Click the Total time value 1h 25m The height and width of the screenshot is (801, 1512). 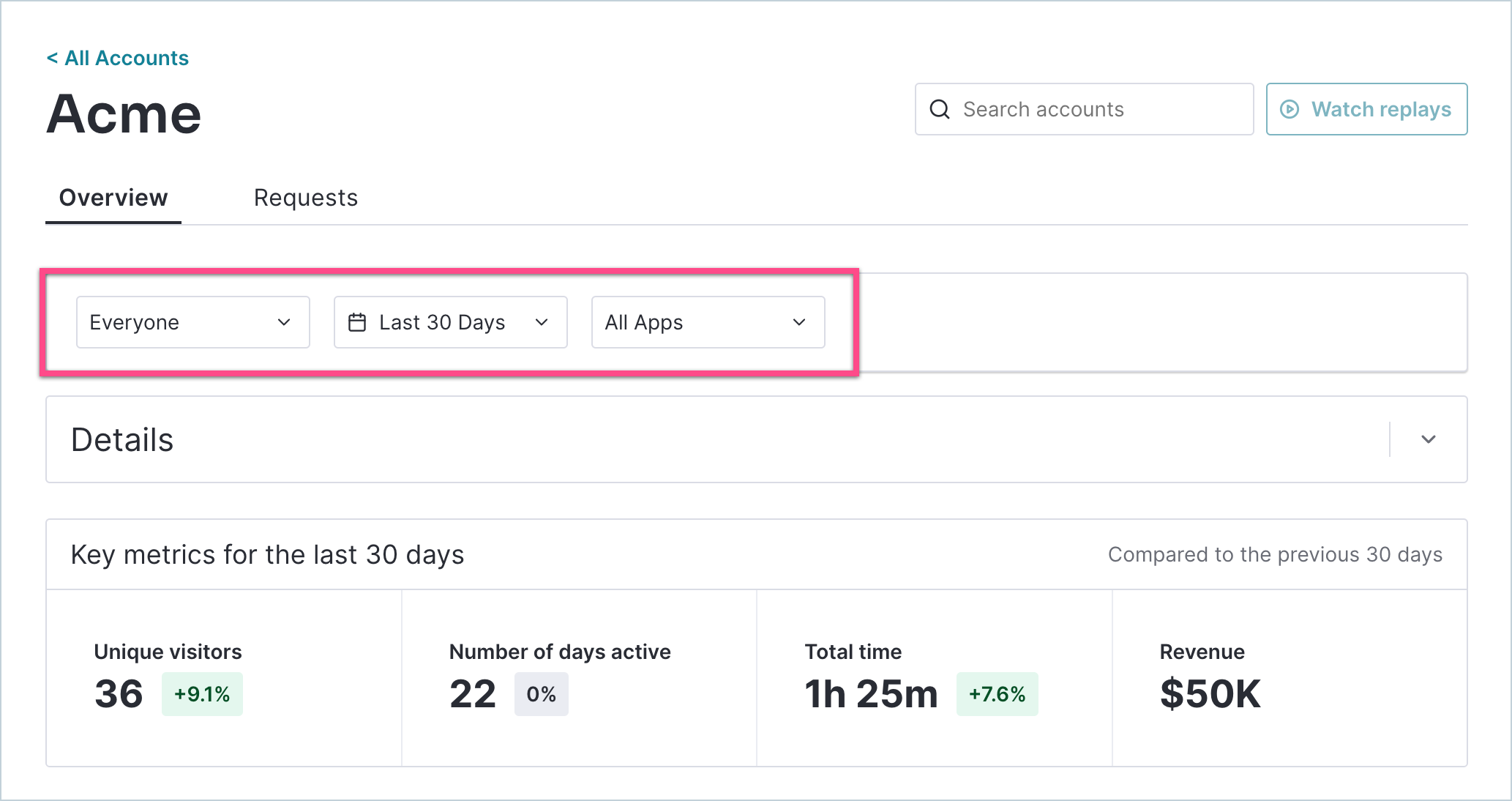(x=871, y=694)
